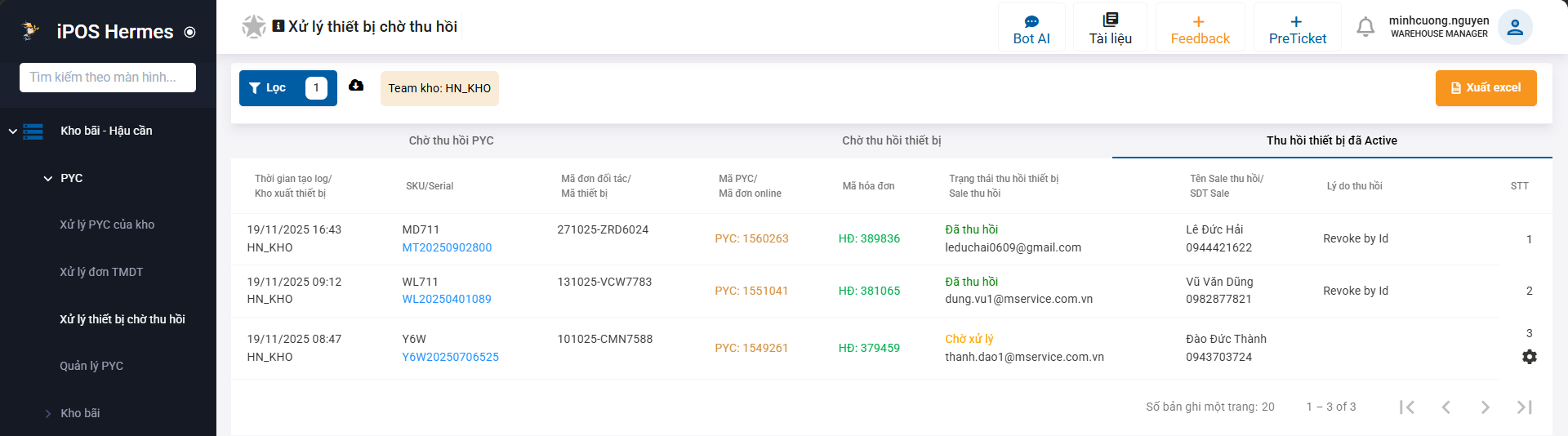
Task: Click partner order code 101025-CMN7588
Action: click(604, 339)
